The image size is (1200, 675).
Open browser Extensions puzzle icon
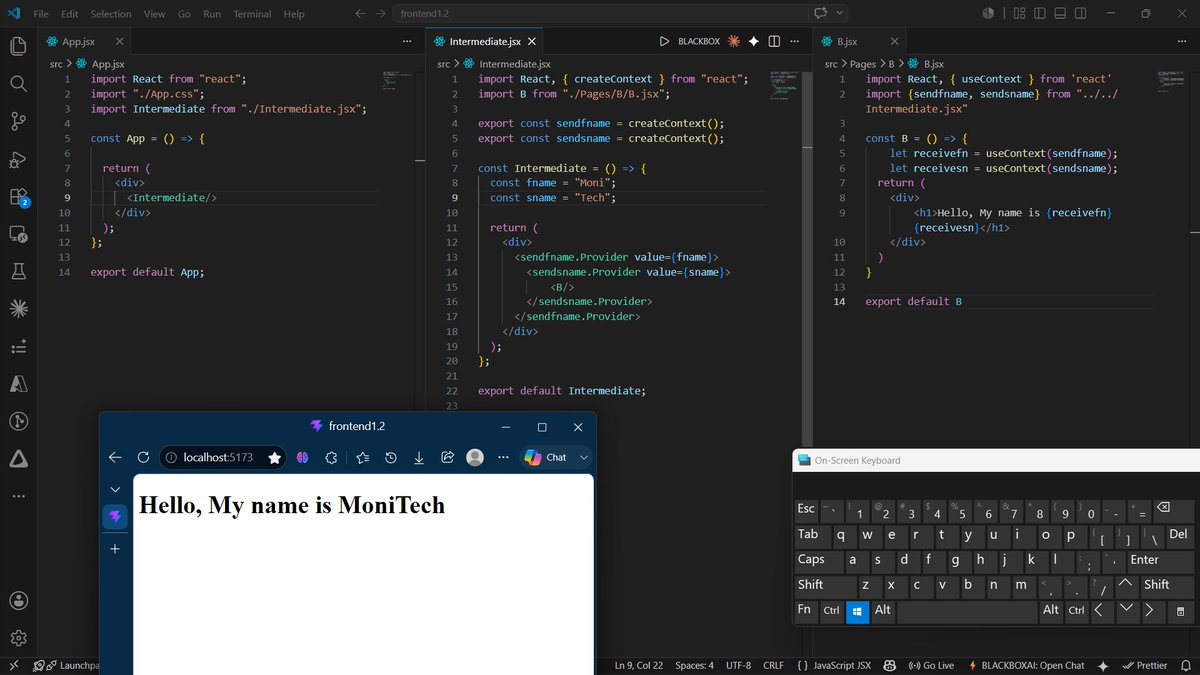[331, 457]
